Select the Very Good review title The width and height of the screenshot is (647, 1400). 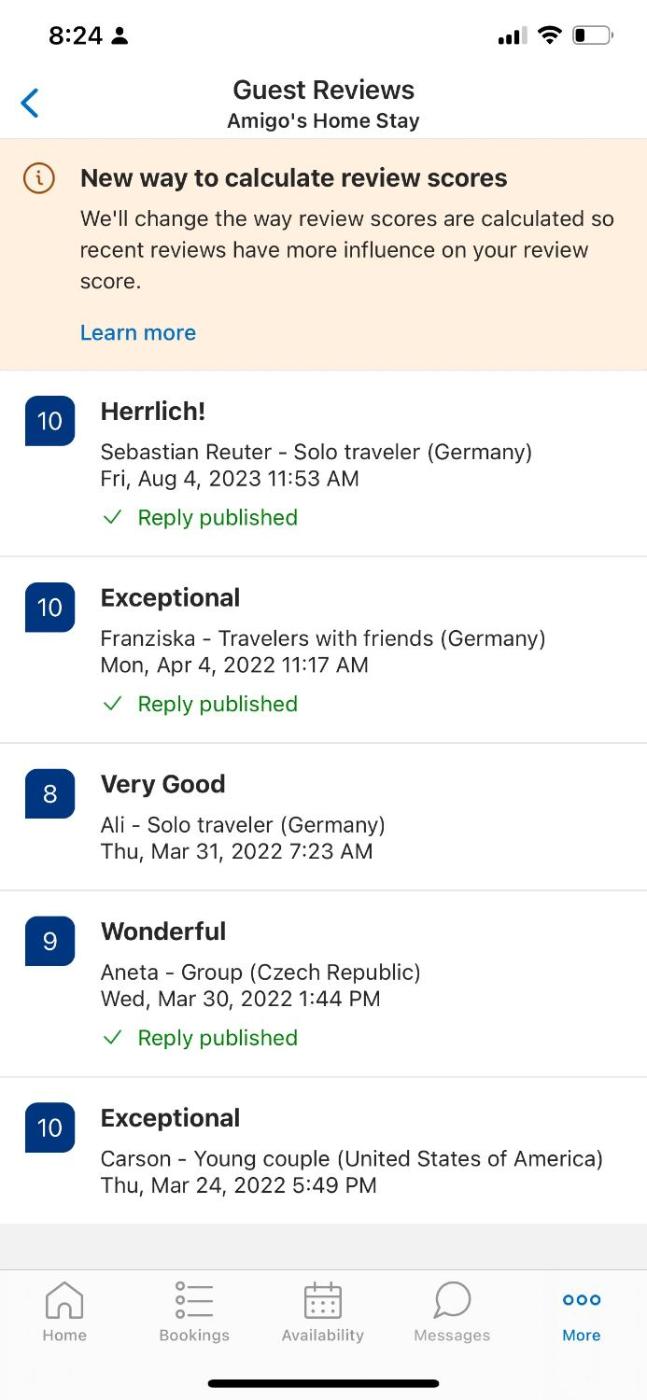[x=162, y=784]
